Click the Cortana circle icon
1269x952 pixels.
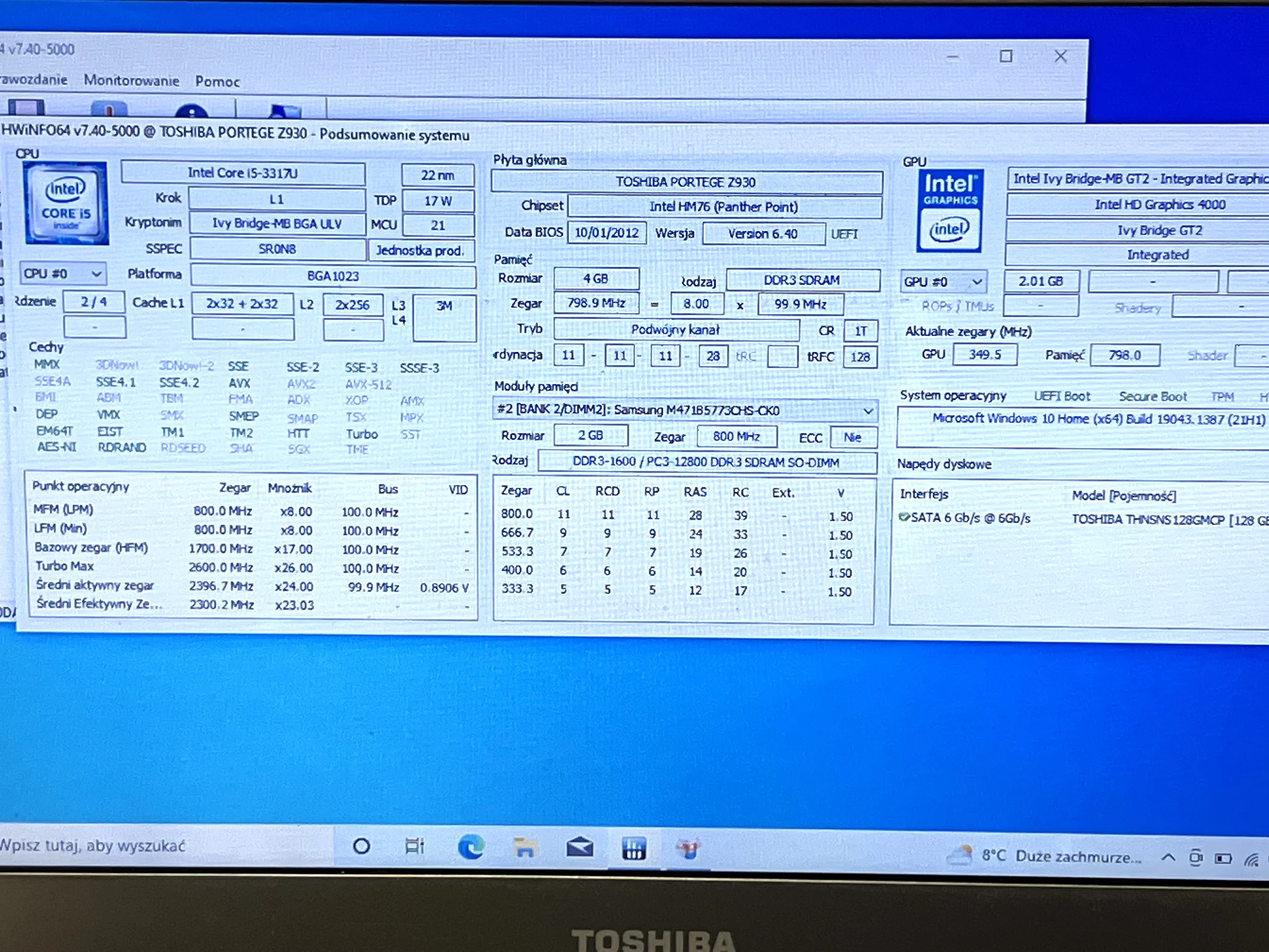coord(361,846)
